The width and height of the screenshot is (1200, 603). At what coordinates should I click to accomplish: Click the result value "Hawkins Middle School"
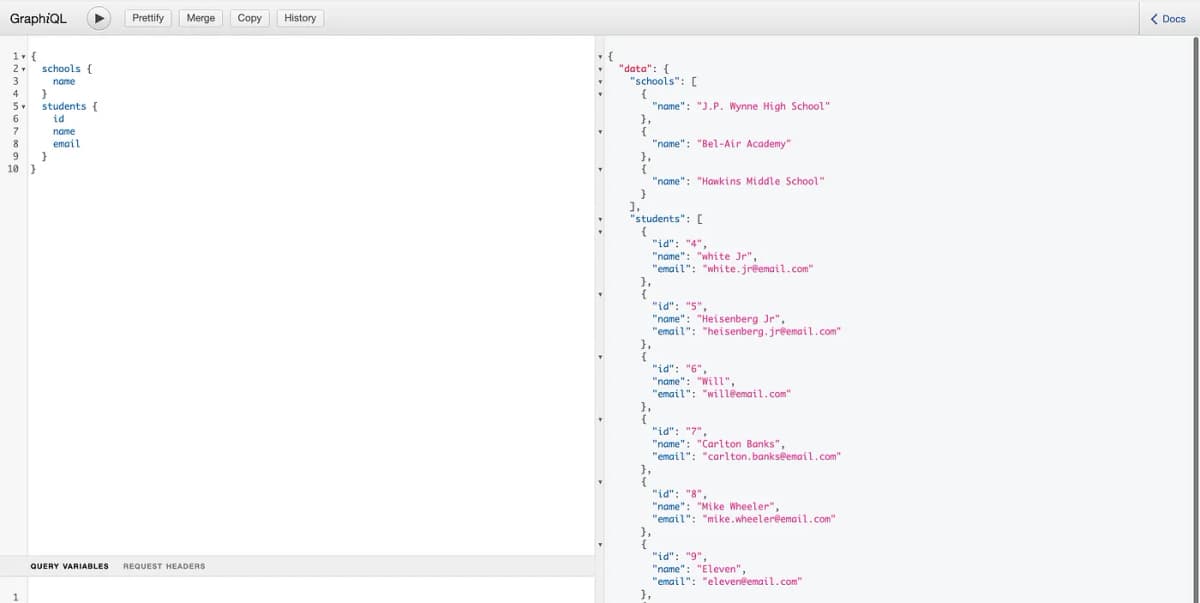coord(761,181)
